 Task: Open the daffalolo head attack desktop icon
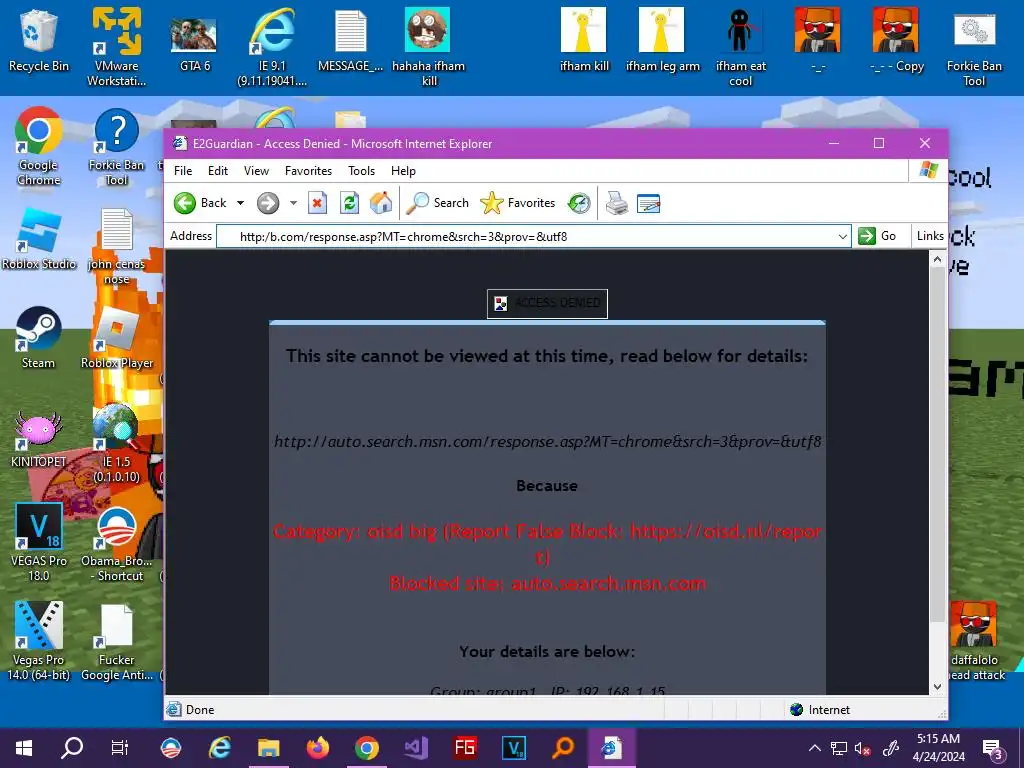coord(974,641)
